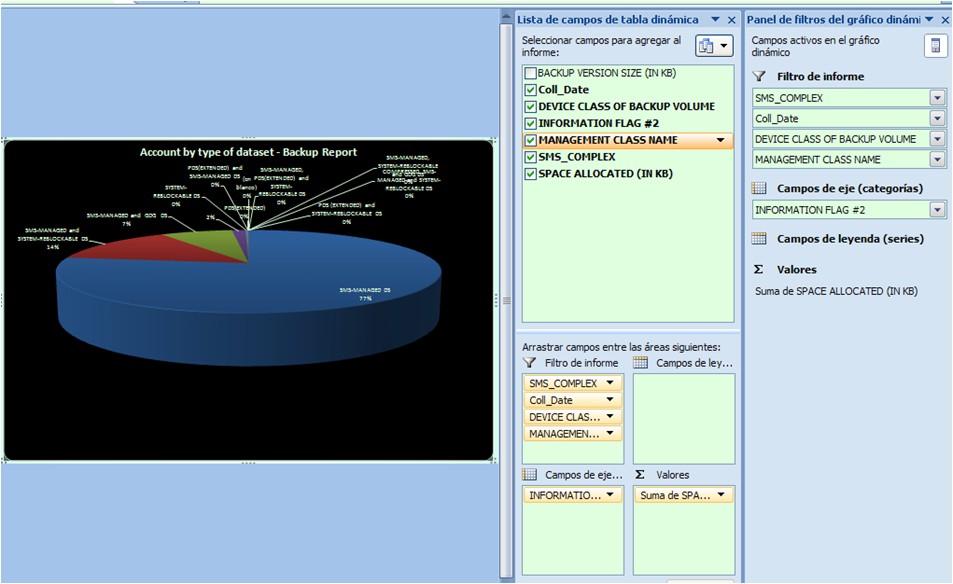Close the Panel de filtros pane

[x=945, y=20]
